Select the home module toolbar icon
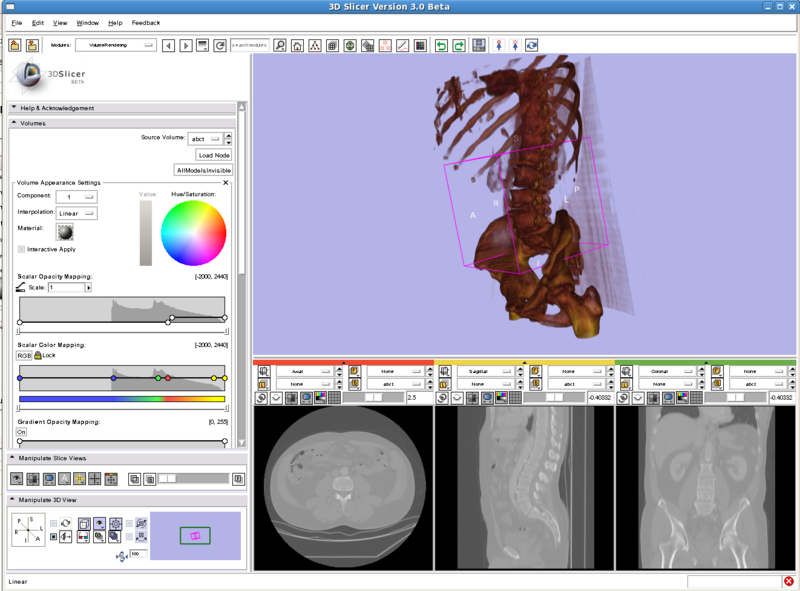800x591 pixels. tap(298, 44)
